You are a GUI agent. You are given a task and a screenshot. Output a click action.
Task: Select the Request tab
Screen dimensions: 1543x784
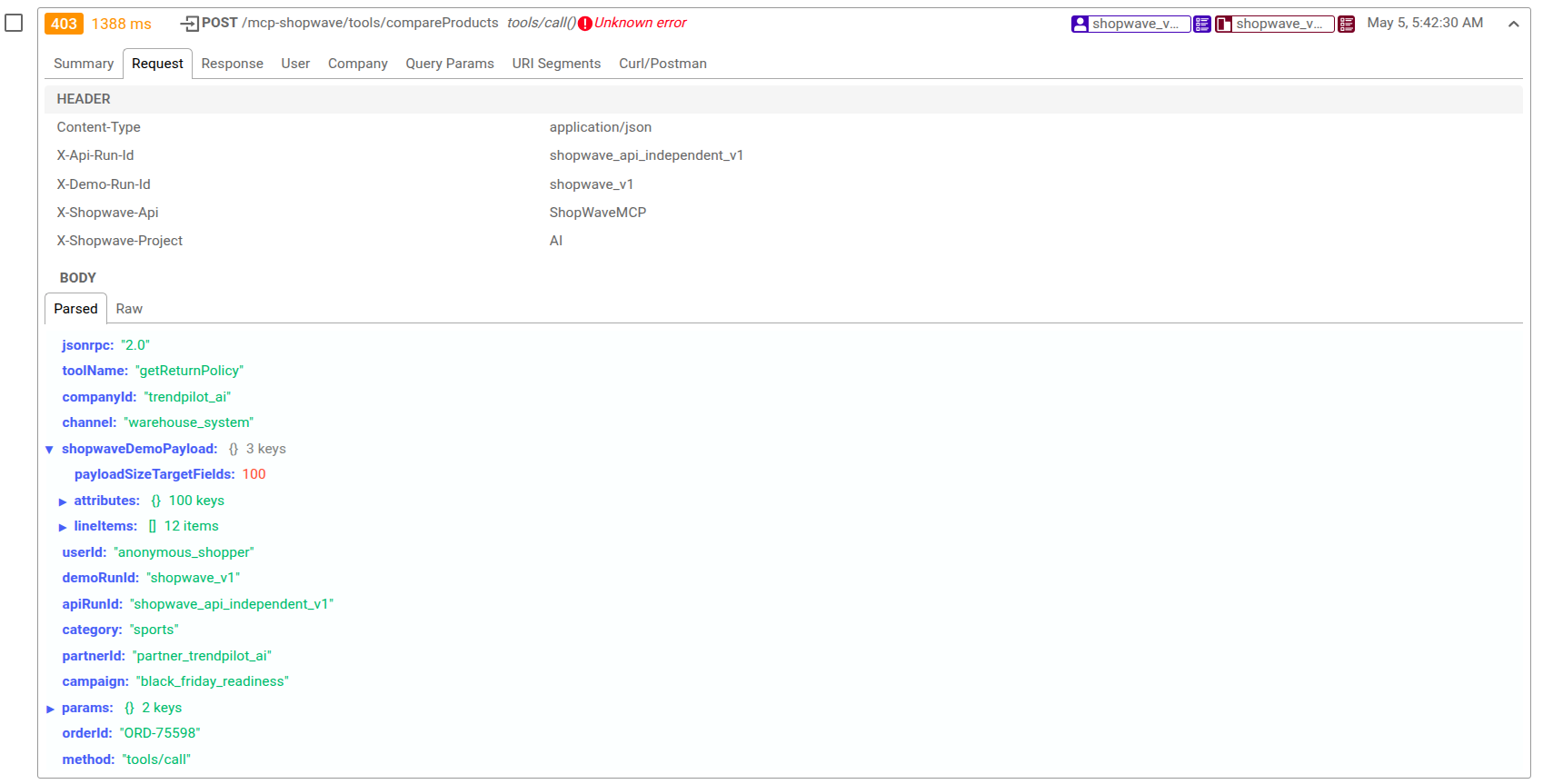157,64
